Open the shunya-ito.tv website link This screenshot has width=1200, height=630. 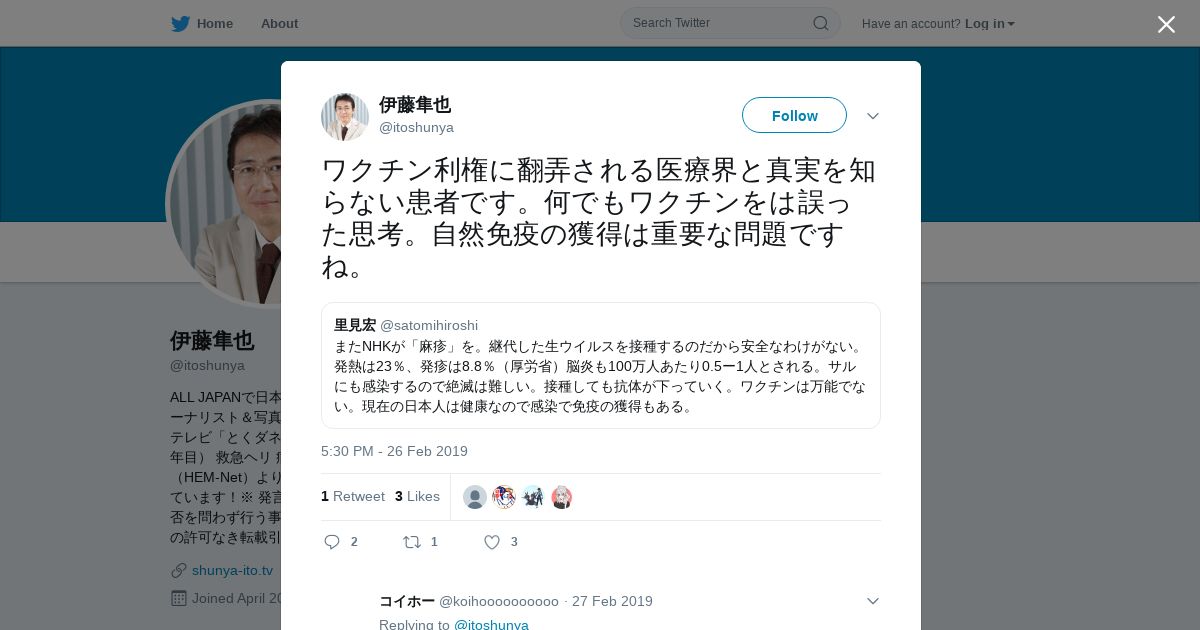pyautogui.click(x=232, y=570)
